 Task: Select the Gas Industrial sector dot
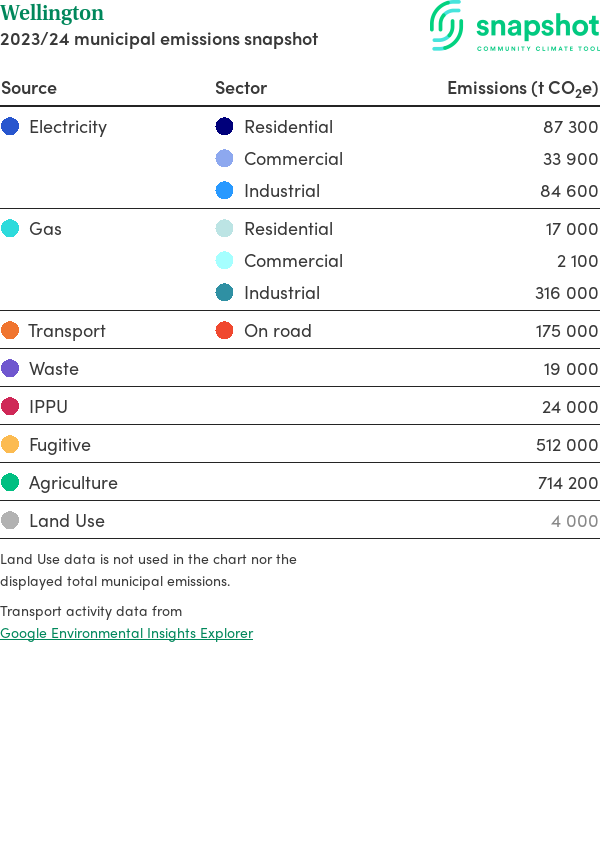point(225,293)
